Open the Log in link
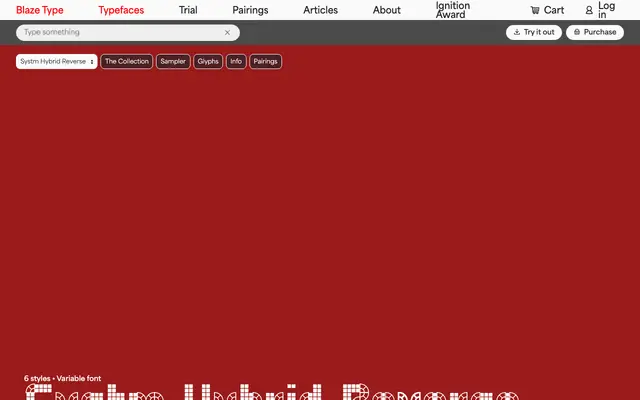Image resolution: width=640 pixels, height=400 pixels. 607,10
